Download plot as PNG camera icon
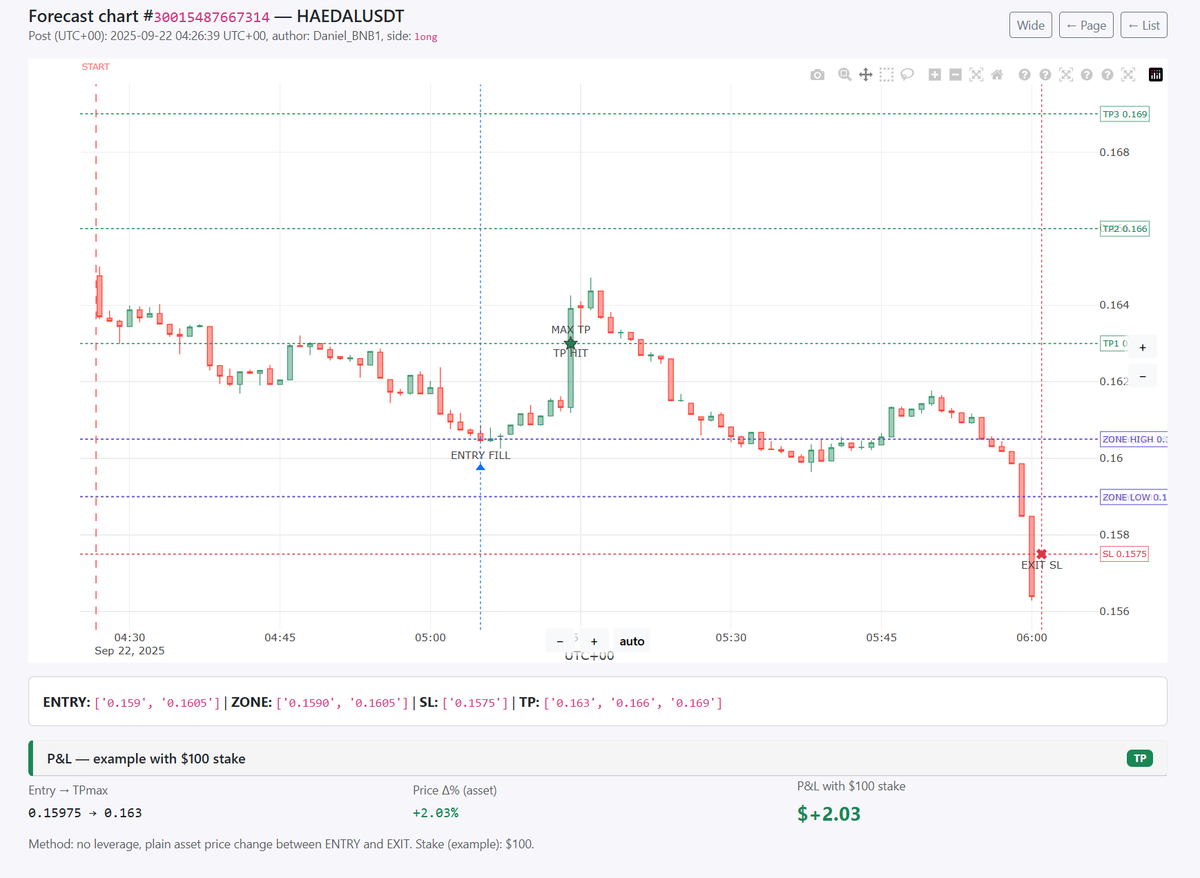The height and width of the screenshot is (878, 1200). click(818, 75)
